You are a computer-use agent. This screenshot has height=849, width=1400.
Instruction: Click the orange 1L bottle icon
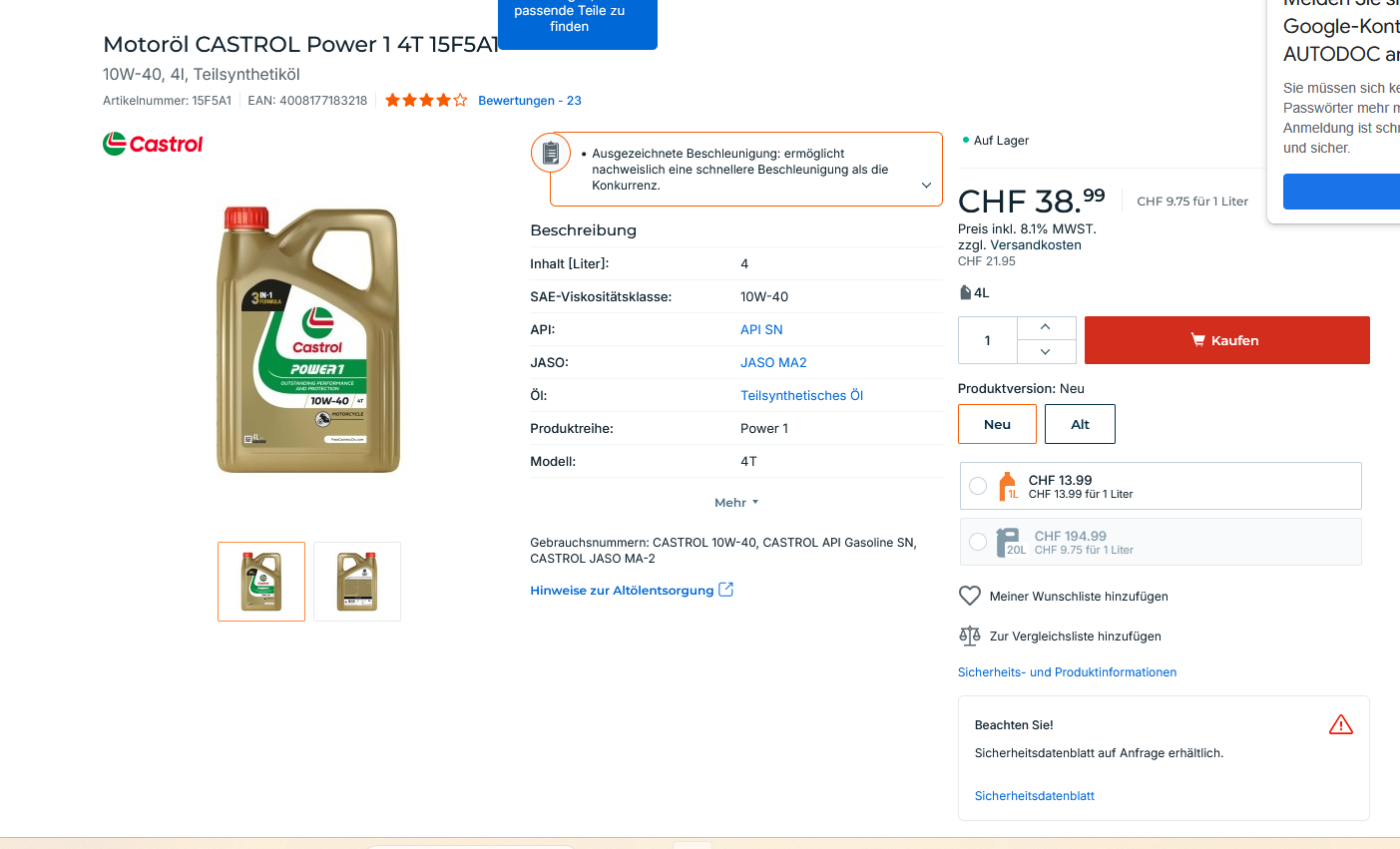tap(1008, 486)
